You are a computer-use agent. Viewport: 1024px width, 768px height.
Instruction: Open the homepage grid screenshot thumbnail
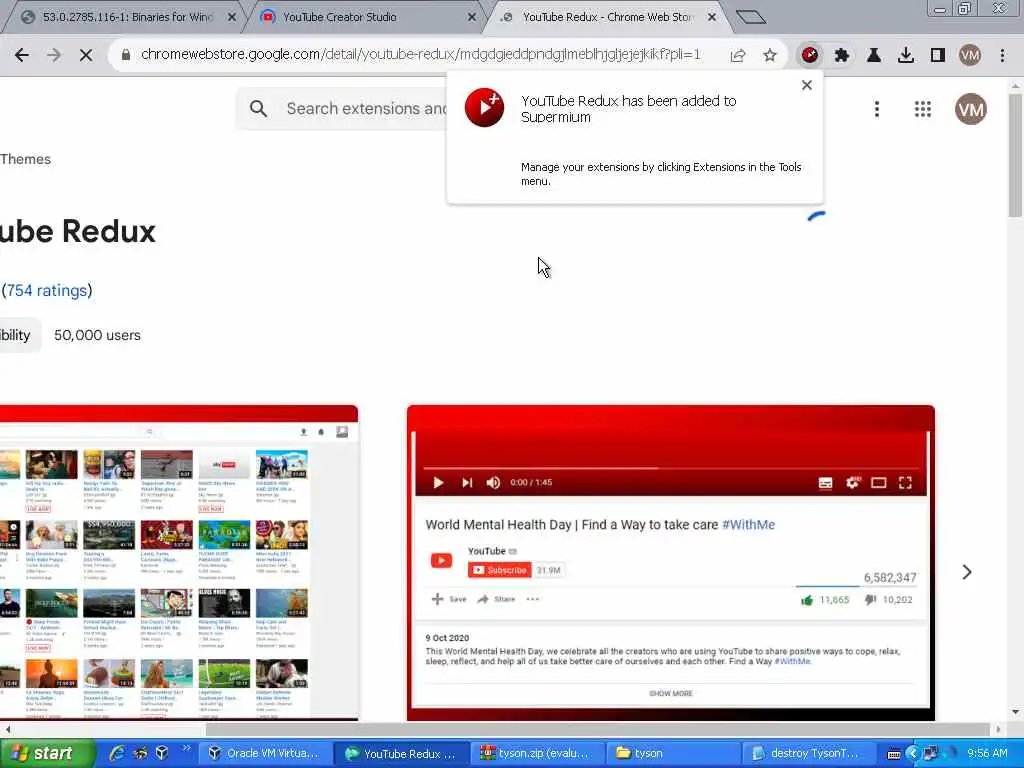click(179, 563)
